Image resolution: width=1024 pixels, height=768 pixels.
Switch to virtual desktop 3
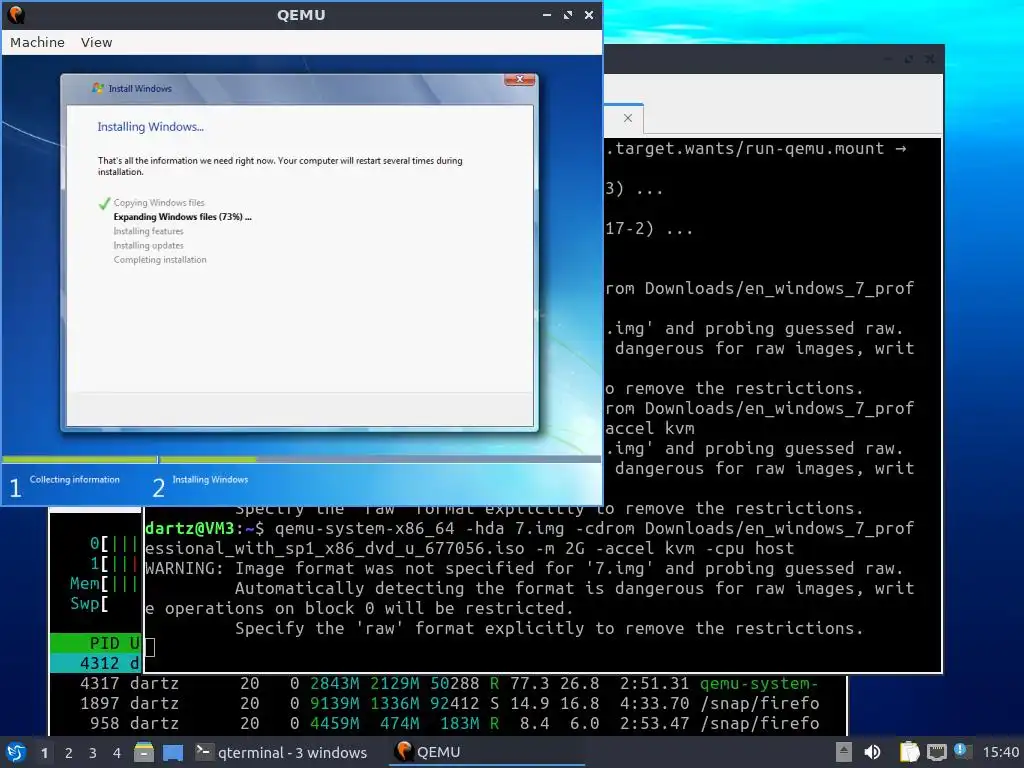point(93,753)
